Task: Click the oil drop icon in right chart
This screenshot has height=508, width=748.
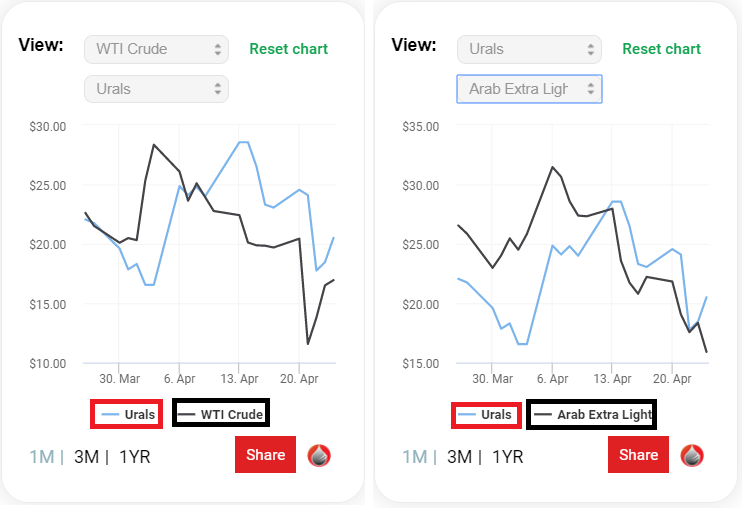Action: [x=692, y=455]
